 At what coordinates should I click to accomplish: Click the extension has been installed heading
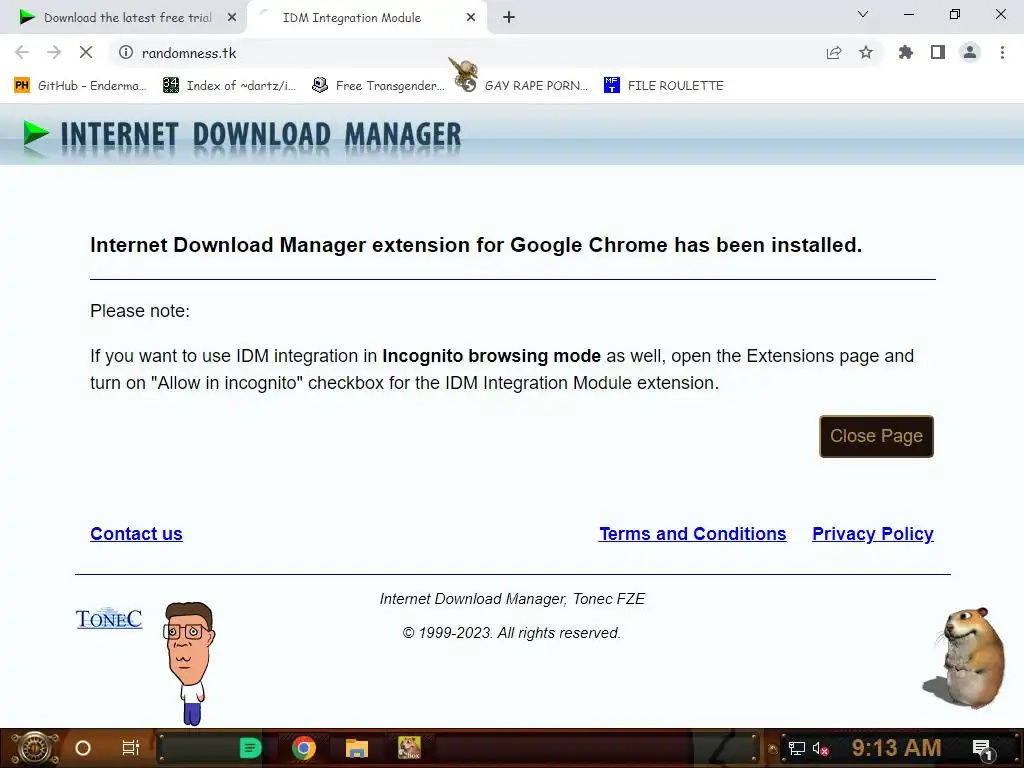(476, 245)
